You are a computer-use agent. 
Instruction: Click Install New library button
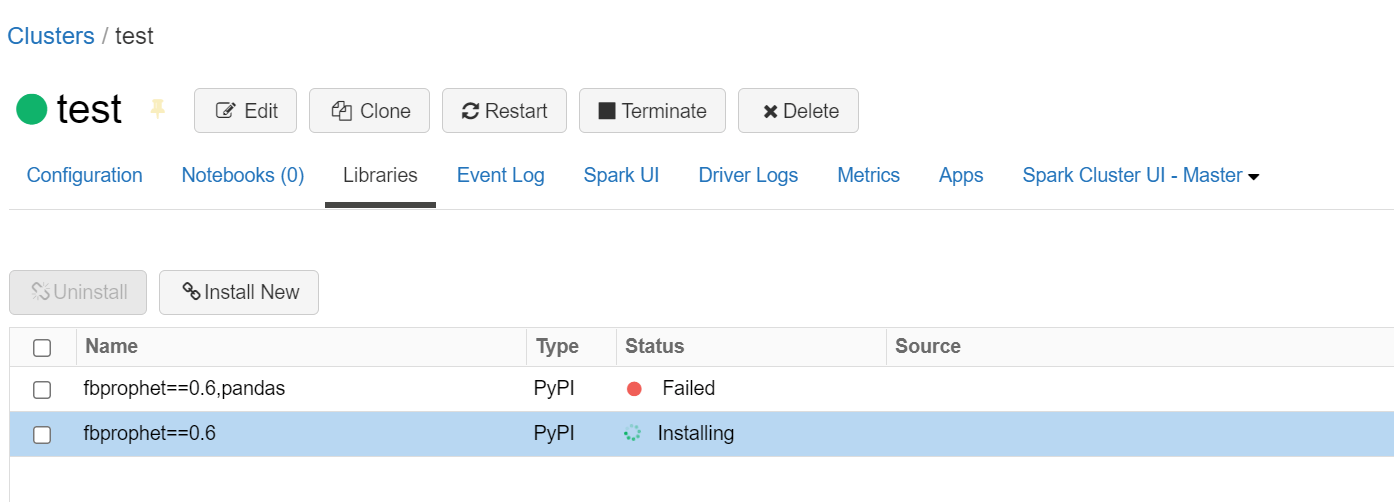point(239,292)
